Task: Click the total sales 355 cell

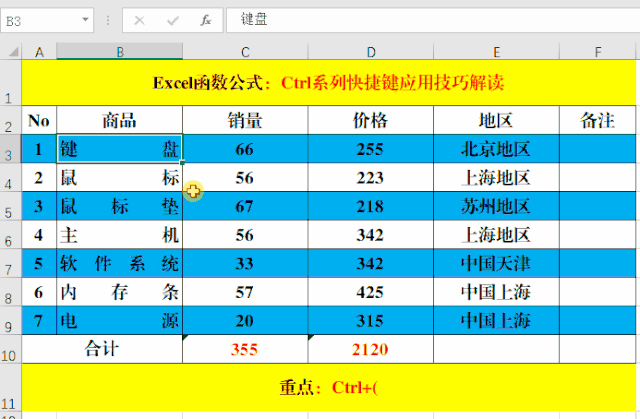Action: 245,349
